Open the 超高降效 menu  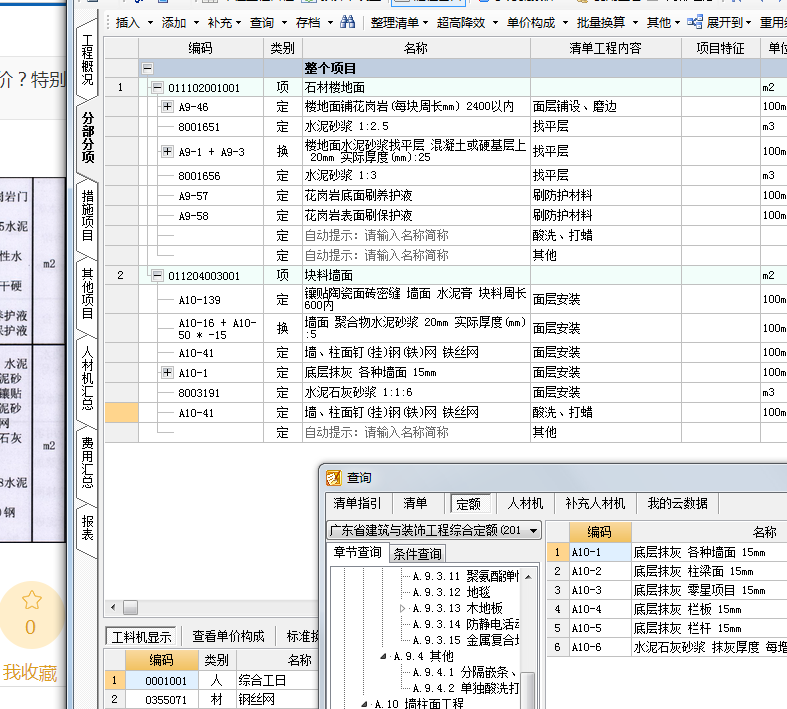point(467,23)
